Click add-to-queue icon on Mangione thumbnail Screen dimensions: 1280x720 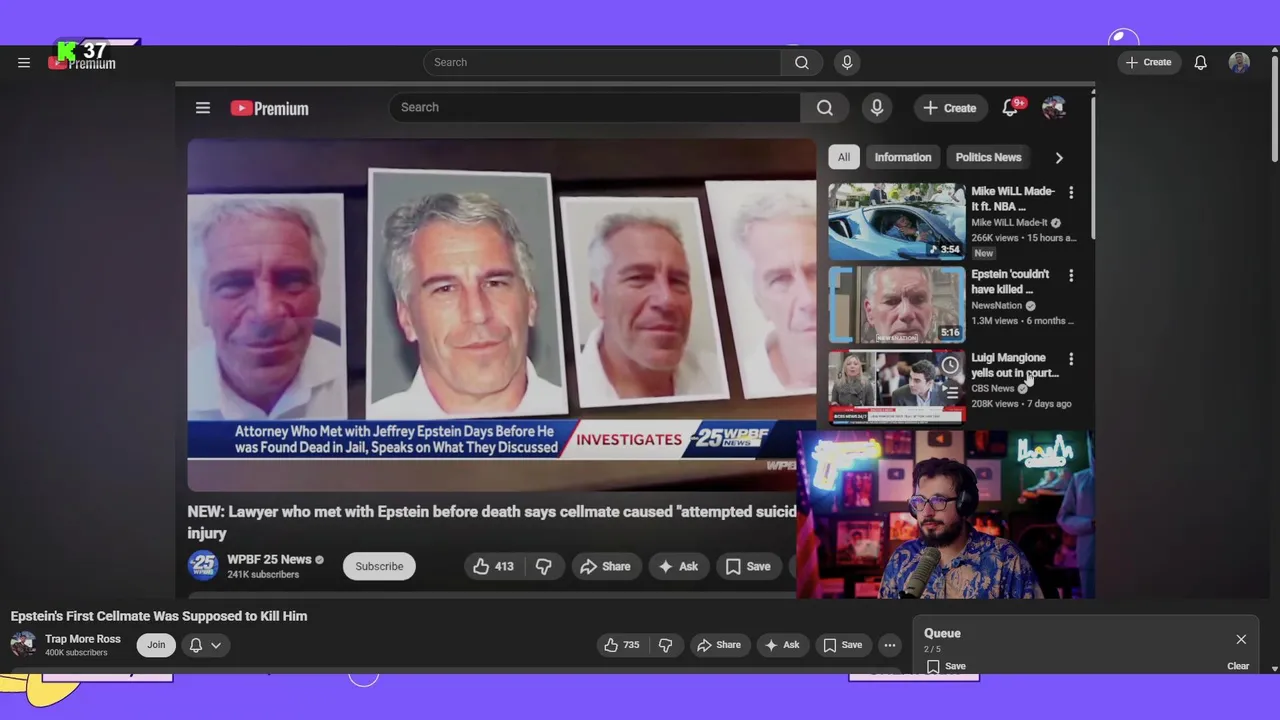950,393
